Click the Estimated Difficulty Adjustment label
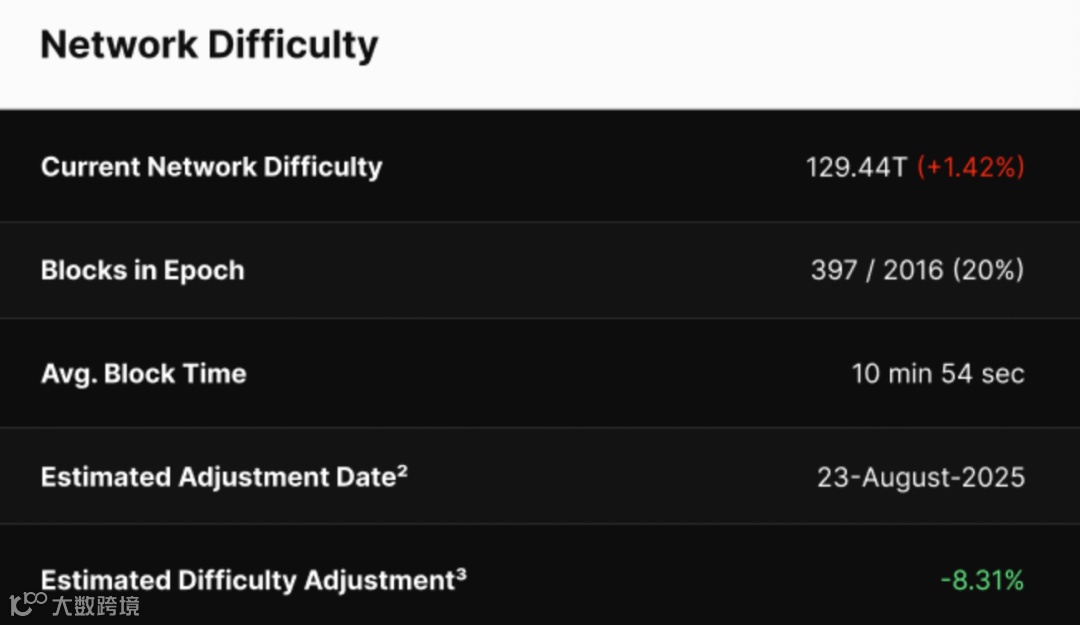The height and width of the screenshot is (625, 1080). point(247,581)
